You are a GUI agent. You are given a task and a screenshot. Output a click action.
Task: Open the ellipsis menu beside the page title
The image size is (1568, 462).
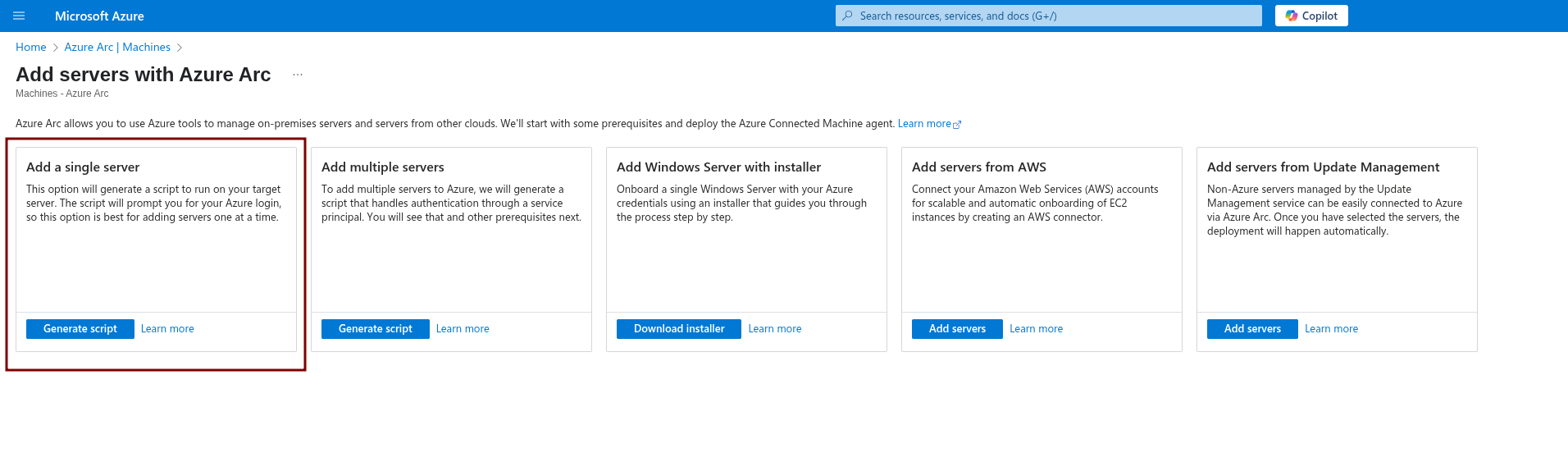pyautogui.click(x=298, y=75)
